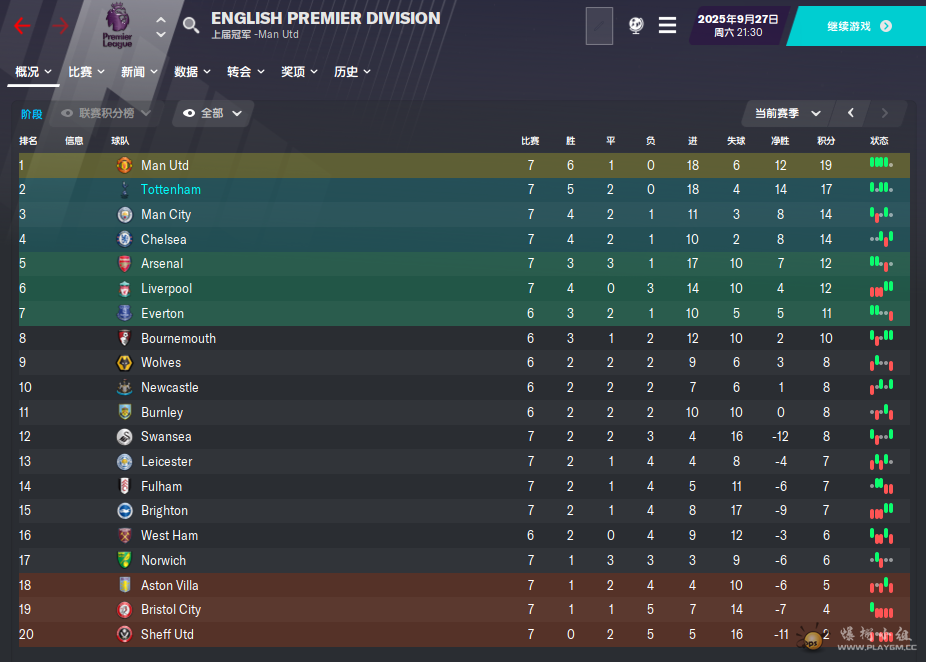Toggle the 全部 eye view filter
The width and height of the screenshot is (926, 662).
click(x=213, y=113)
